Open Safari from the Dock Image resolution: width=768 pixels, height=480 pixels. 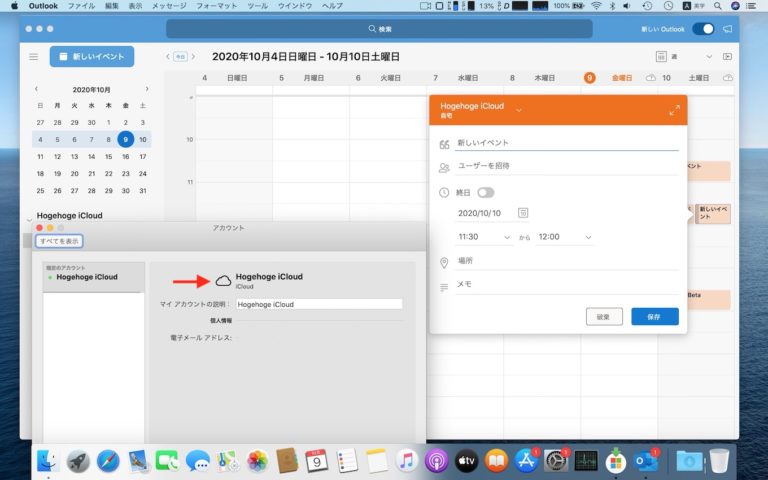click(x=108, y=461)
